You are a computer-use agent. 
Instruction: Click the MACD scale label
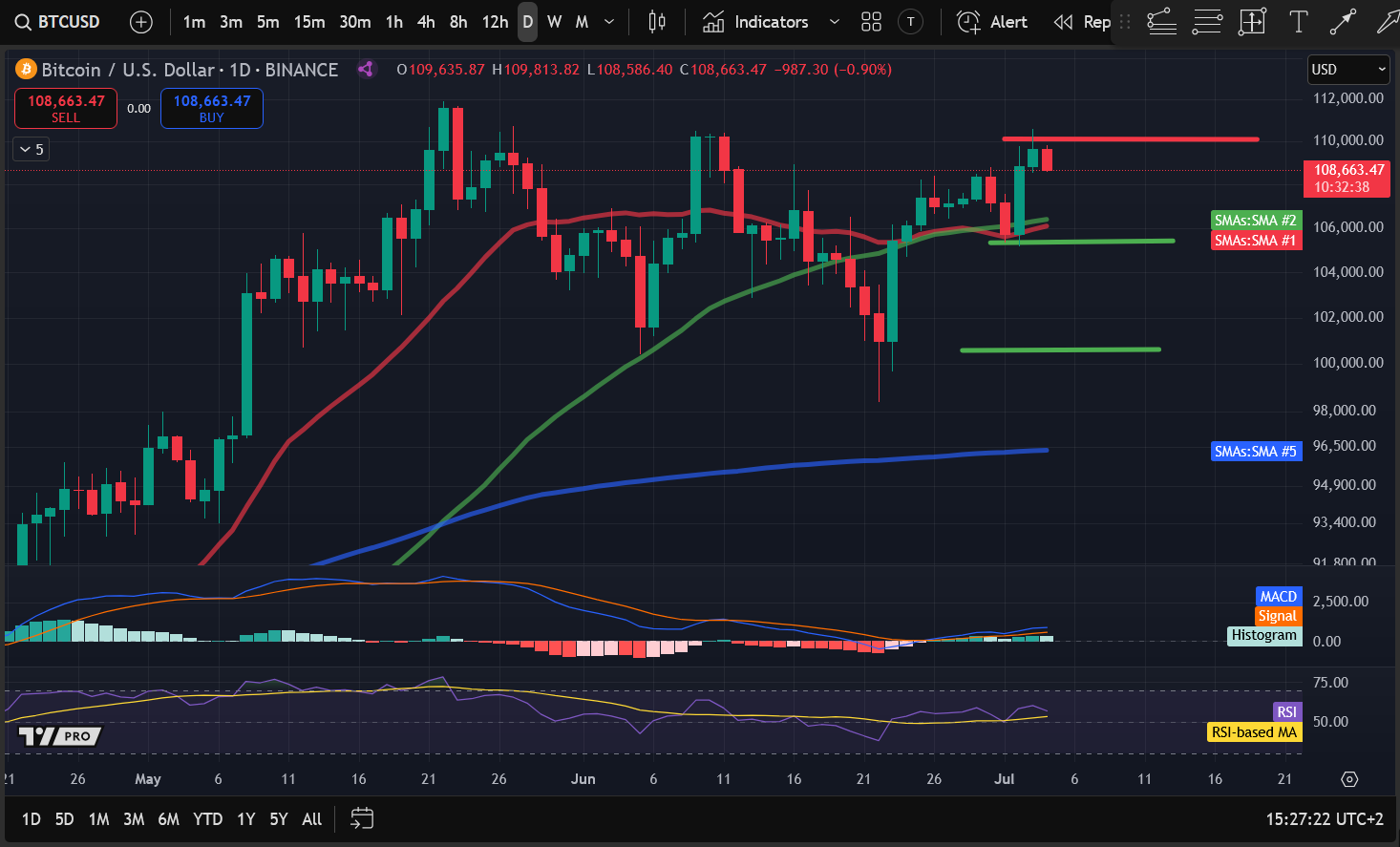(x=1278, y=597)
